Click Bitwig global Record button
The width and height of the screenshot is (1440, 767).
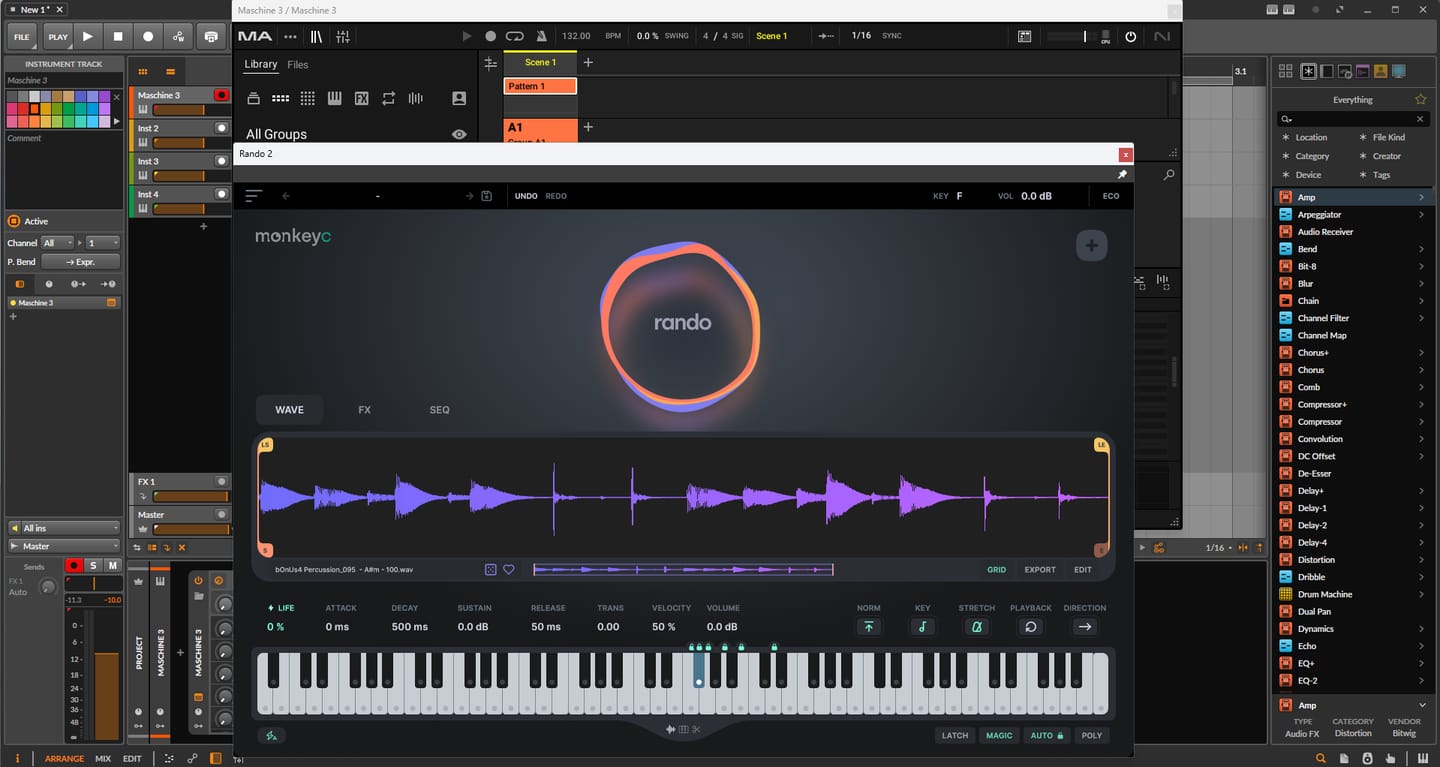[x=148, y=37]
